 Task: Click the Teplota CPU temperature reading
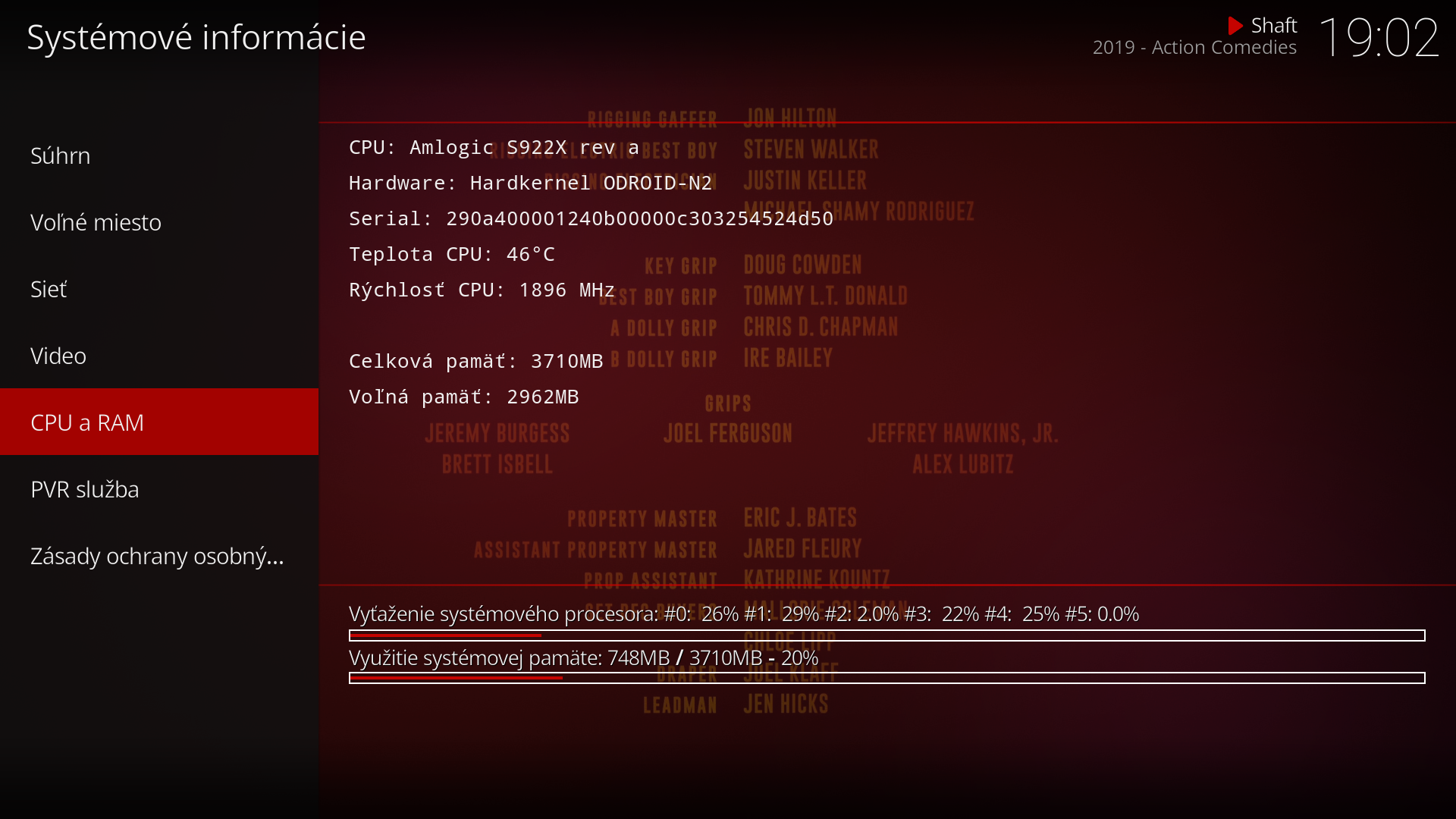(452, 254)
